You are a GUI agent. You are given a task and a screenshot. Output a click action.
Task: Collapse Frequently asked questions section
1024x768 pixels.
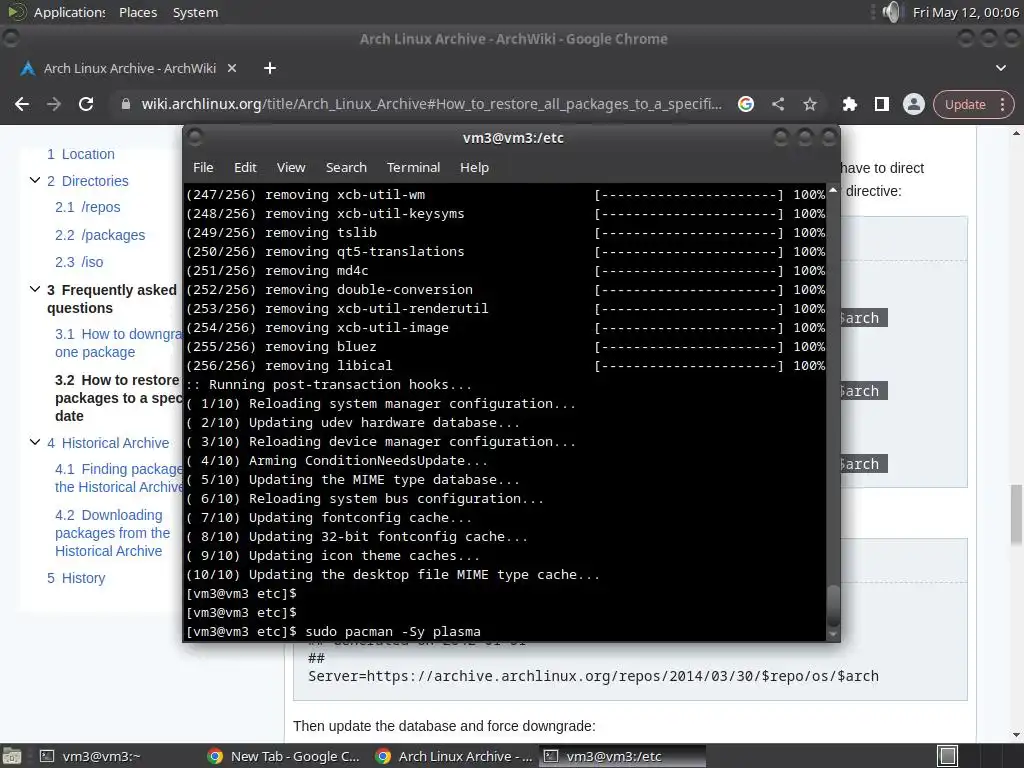coord(35,289)
